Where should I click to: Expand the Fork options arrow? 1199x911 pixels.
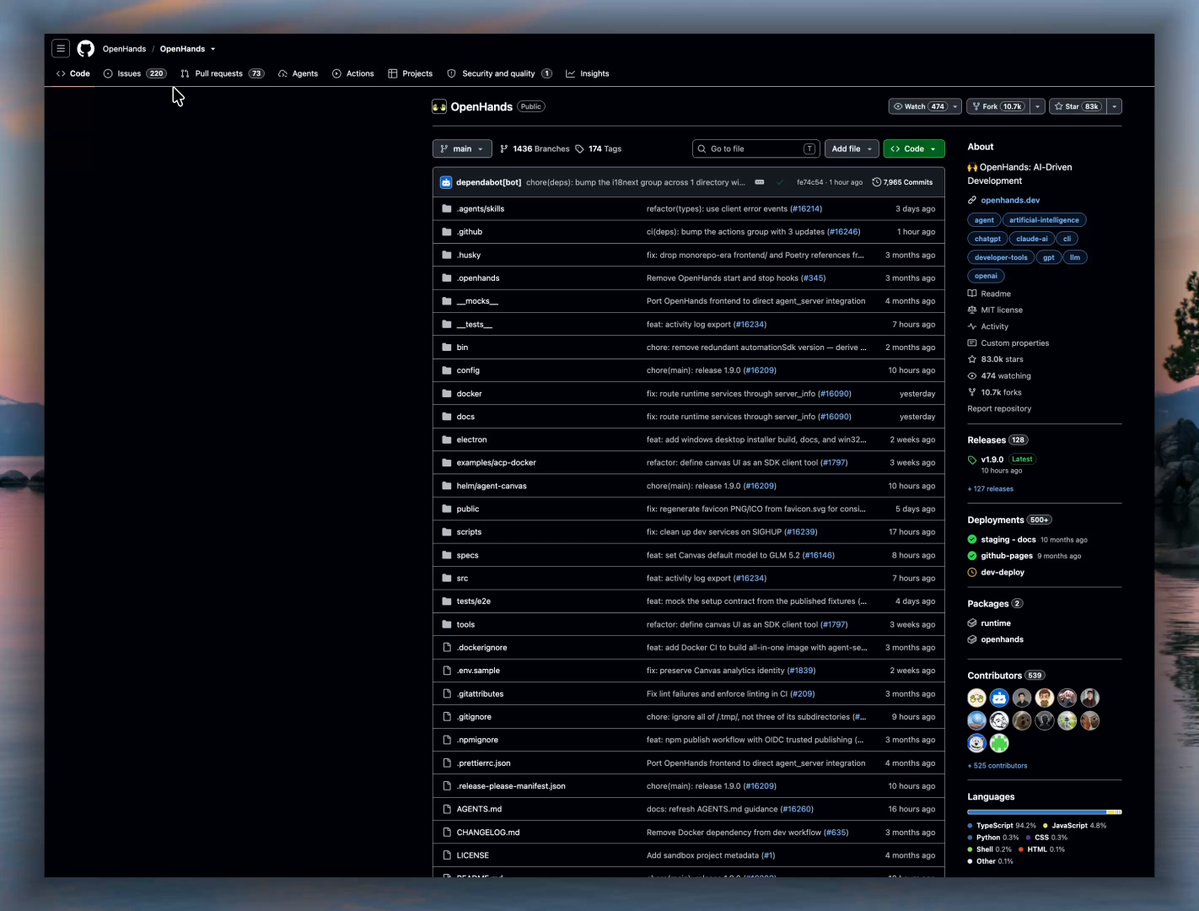(1038, 106)
